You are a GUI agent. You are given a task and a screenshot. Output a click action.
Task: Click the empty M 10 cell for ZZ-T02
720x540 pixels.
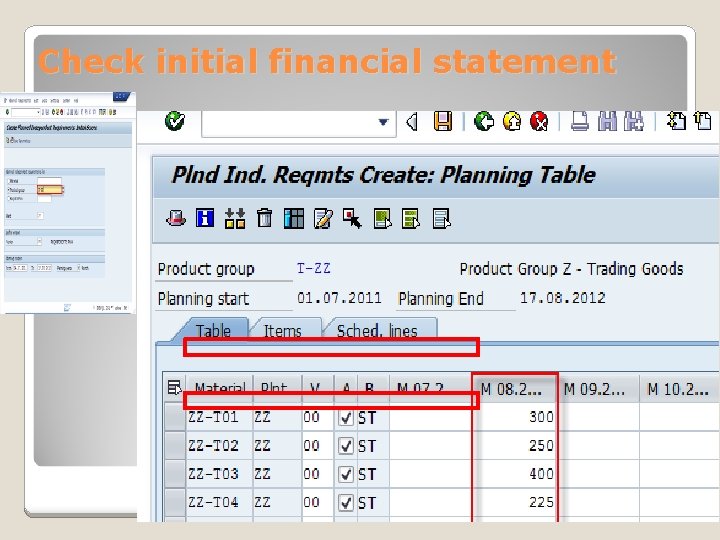point(680,445)
